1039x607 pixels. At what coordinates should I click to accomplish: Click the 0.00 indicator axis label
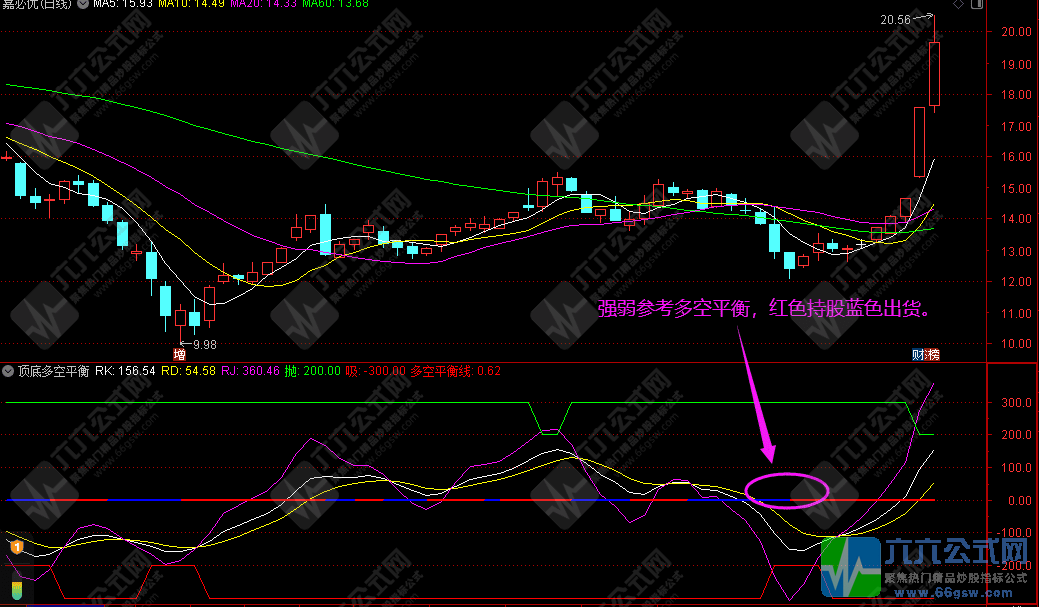(x=1019, y=501)
